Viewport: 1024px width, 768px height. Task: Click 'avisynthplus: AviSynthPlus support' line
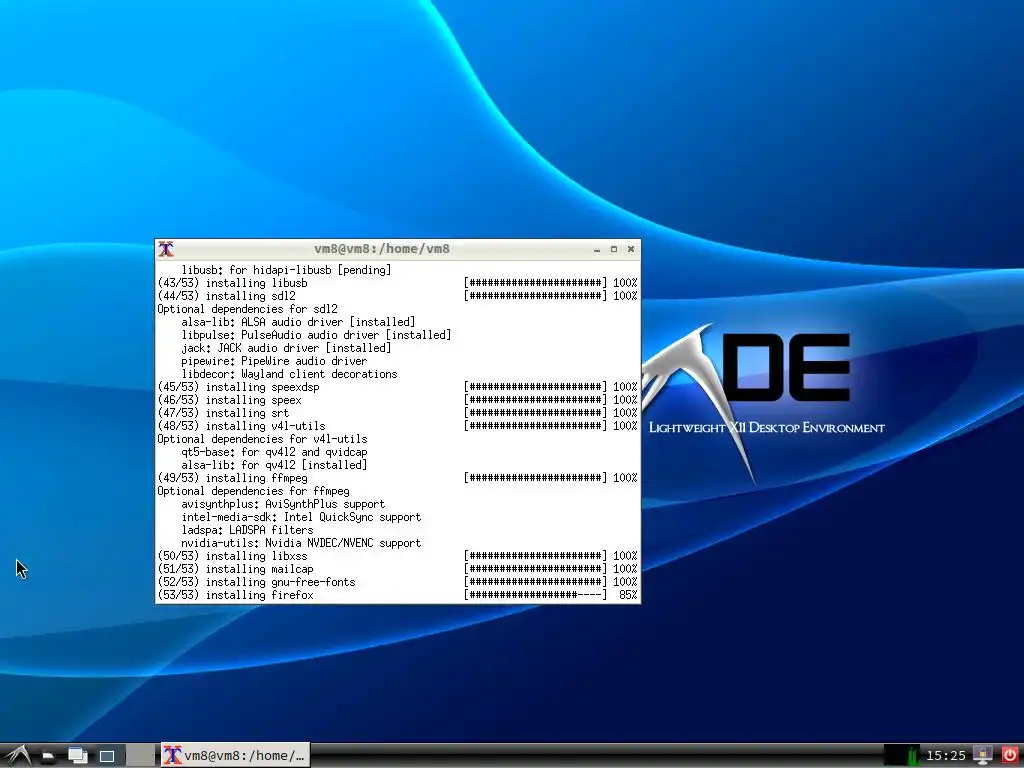(283, 504)
